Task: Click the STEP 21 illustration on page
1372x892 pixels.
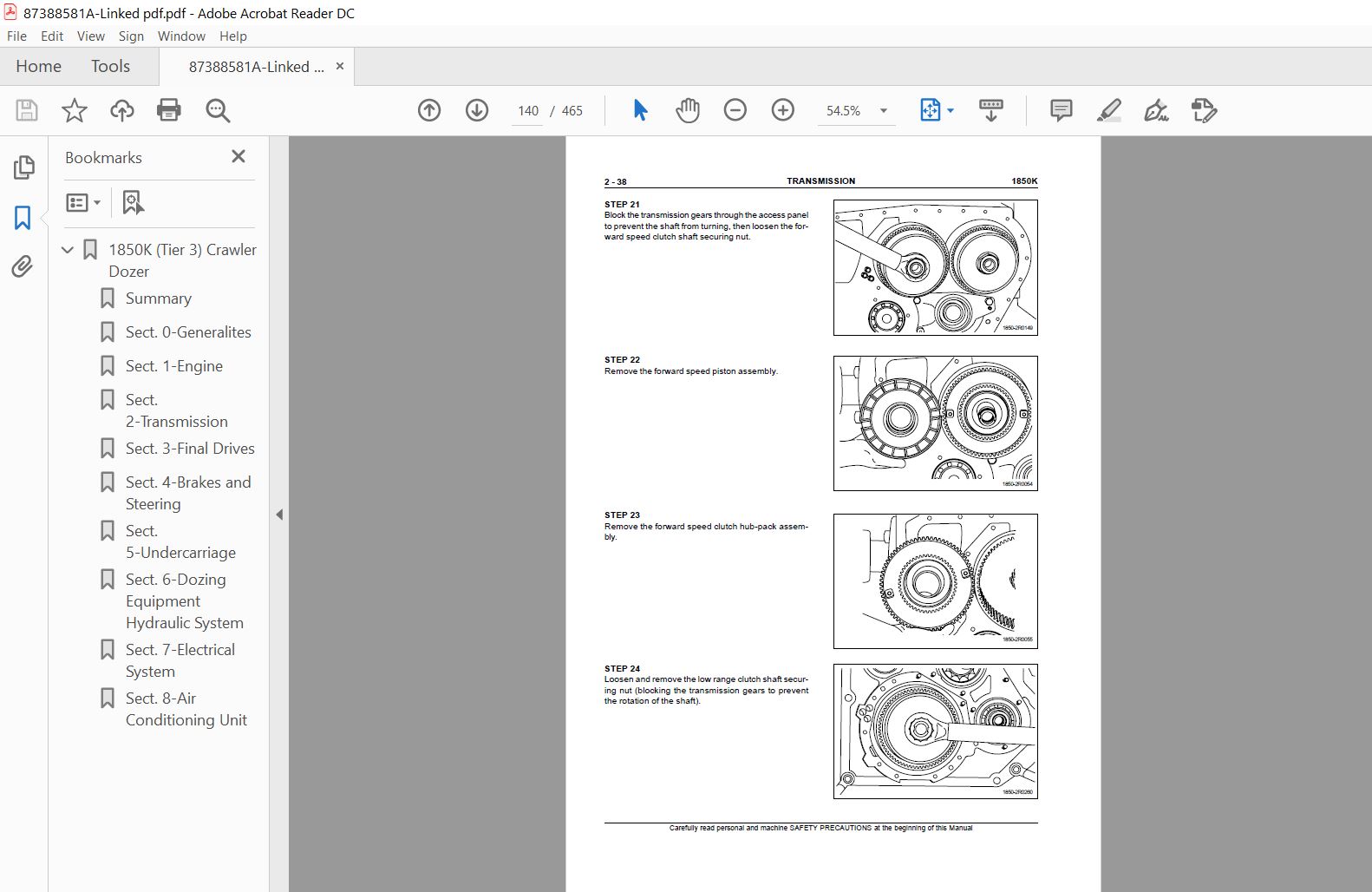Action: click(935, 267)
